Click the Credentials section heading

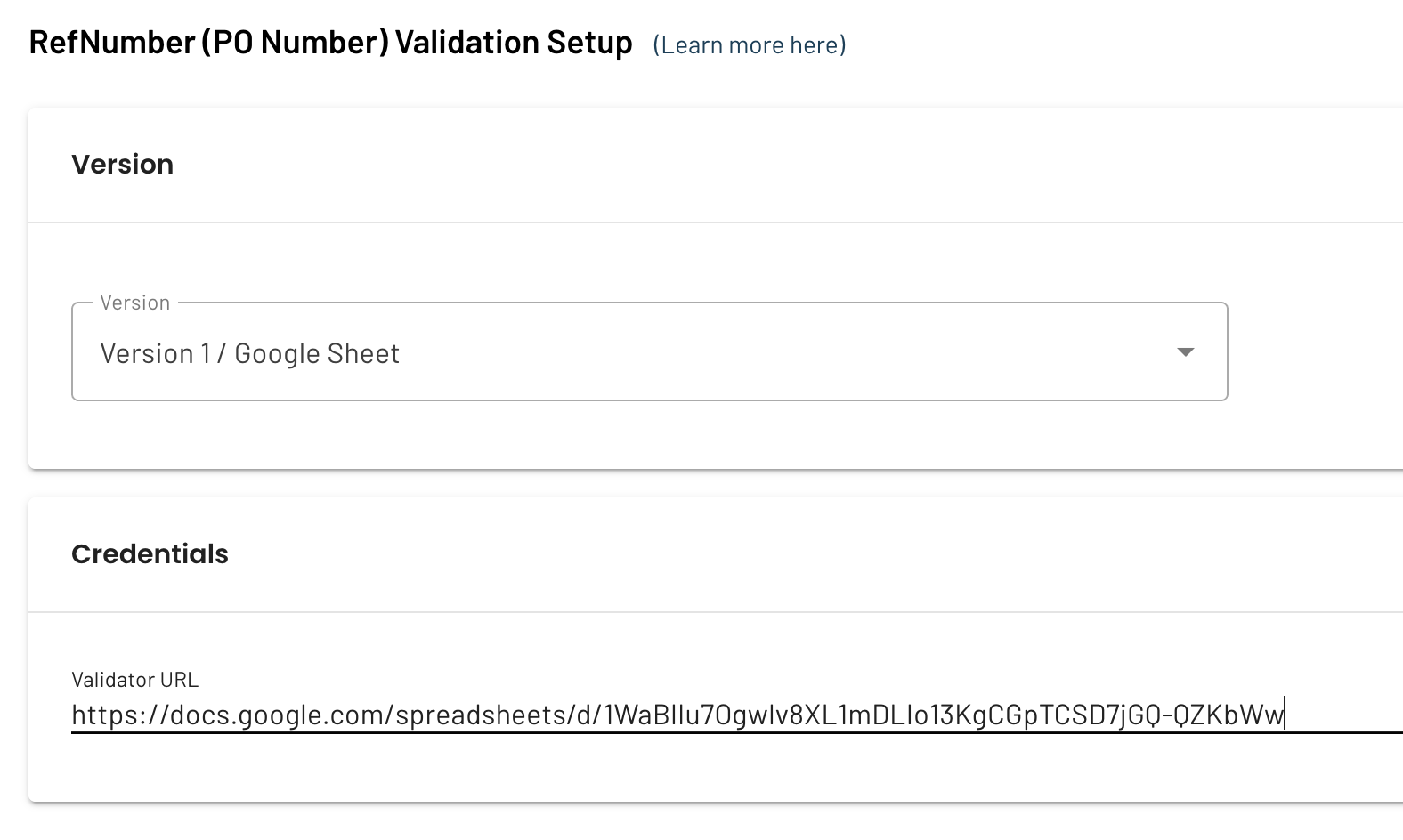(150, 554)
